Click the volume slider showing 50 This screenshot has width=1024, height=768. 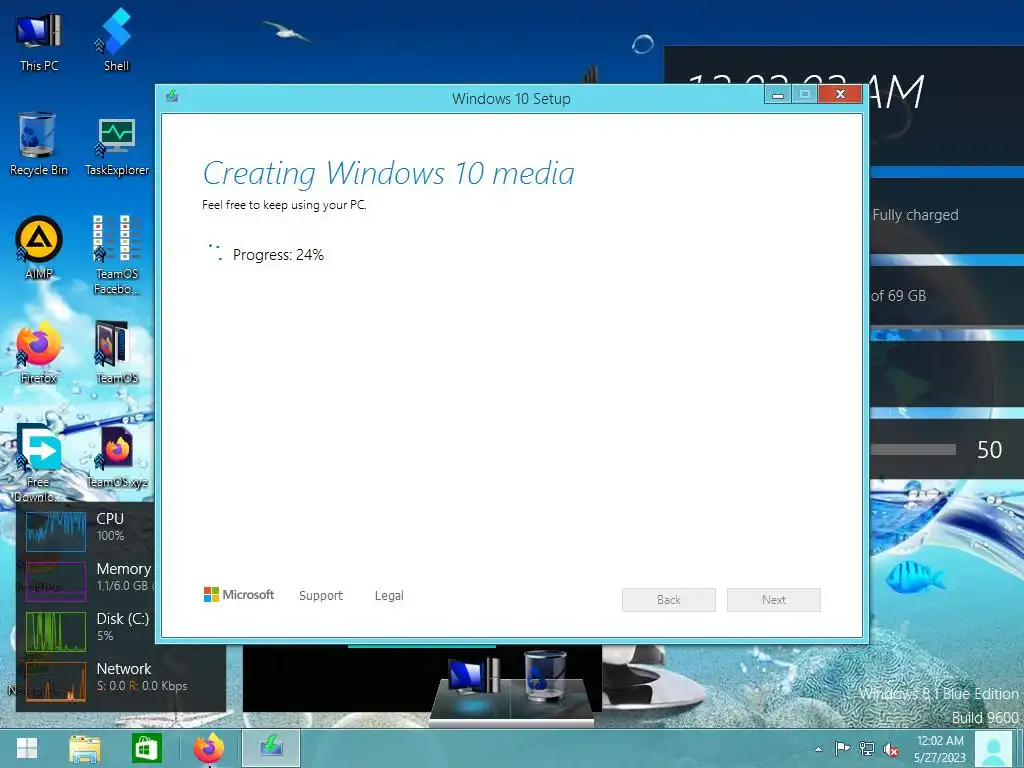[x=913, y=449]
